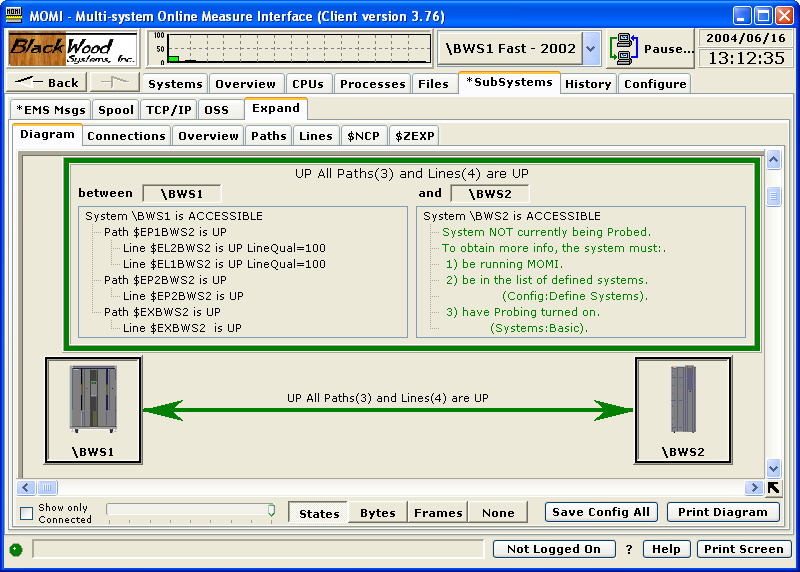Click the Print Screen button
The image size is (800, 572).
744,549
